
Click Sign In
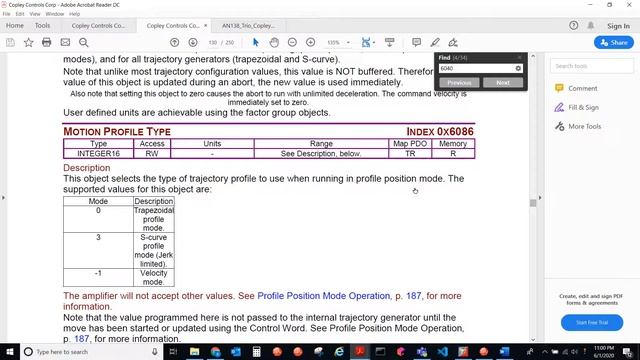coord(618,26)
